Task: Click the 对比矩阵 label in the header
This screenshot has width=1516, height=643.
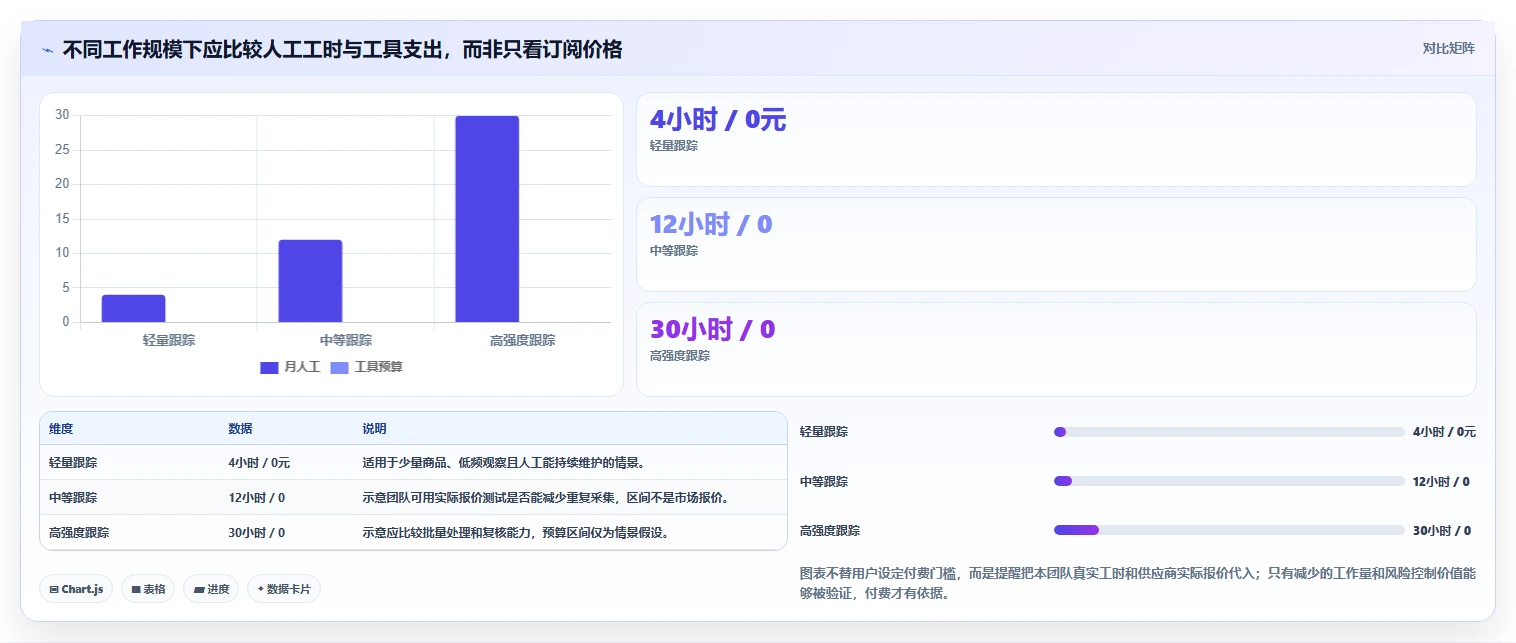Action: click(1448, 48)
